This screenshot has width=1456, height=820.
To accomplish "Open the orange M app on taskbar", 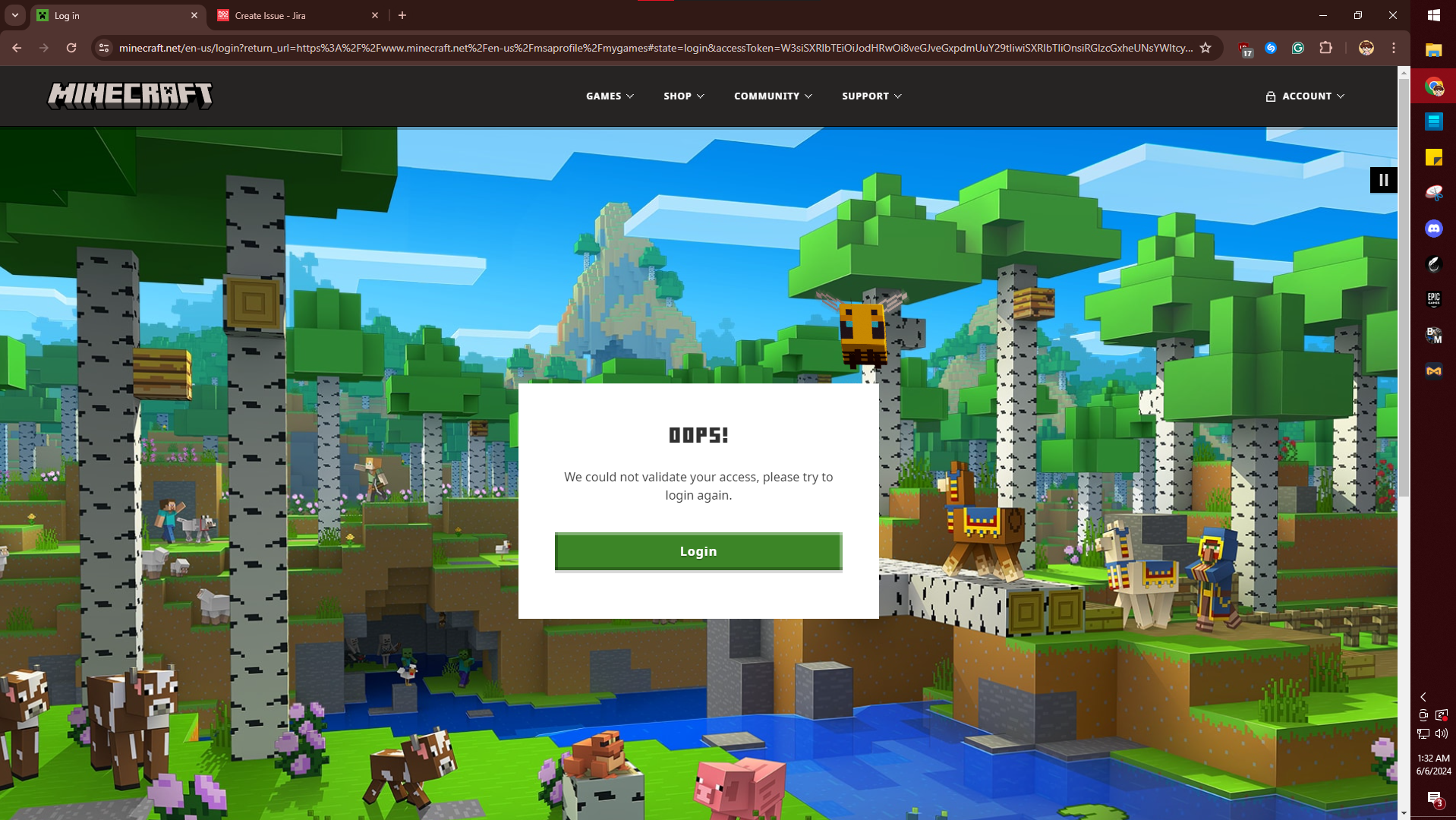I will (1434, 371).
